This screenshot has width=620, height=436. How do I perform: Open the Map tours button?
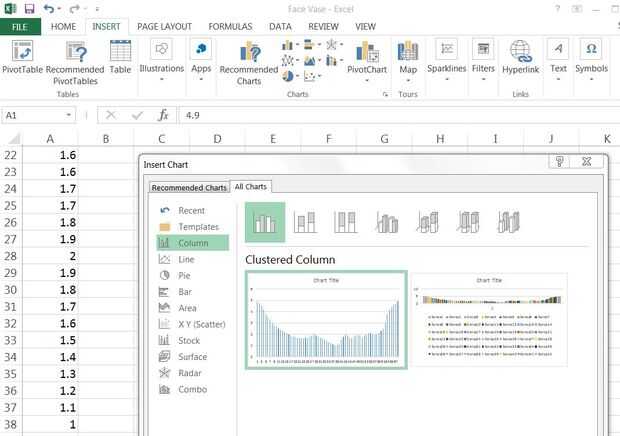[408, 61]
